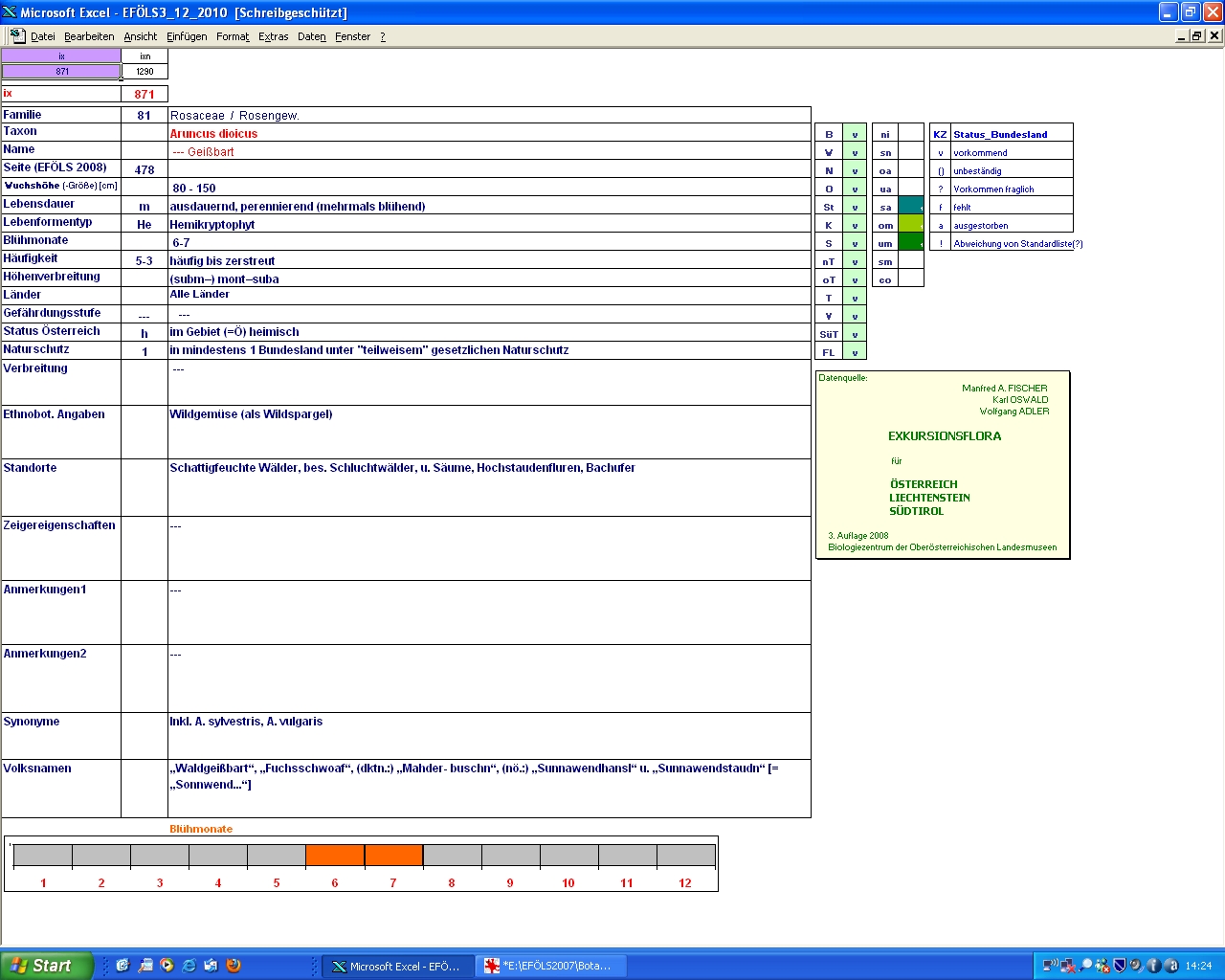Open Outlook Express from quick launch
Image resolution: width=1225 pixels, height=980 pixels.
click(x=211, y=966)
